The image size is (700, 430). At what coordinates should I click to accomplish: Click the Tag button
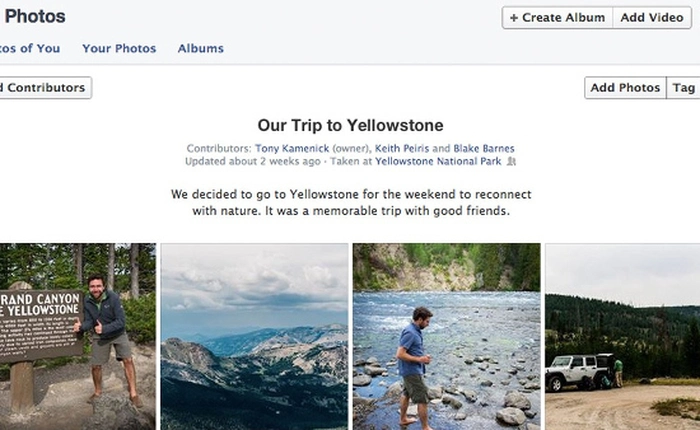[x=683, y=88]
